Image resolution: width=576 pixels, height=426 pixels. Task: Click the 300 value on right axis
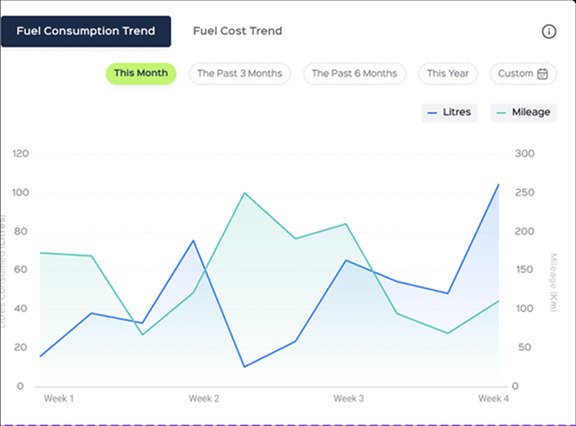click(525, 154)
